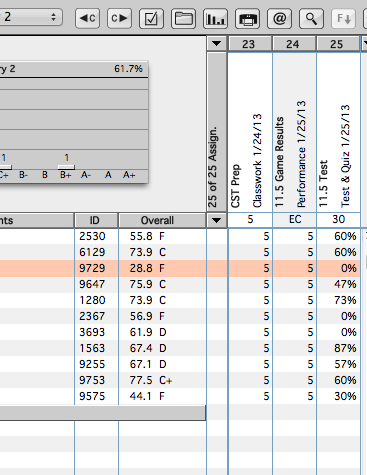Open the attendance checkmark tool
Viewport: 367px width, 475px height.
point(151,18)
